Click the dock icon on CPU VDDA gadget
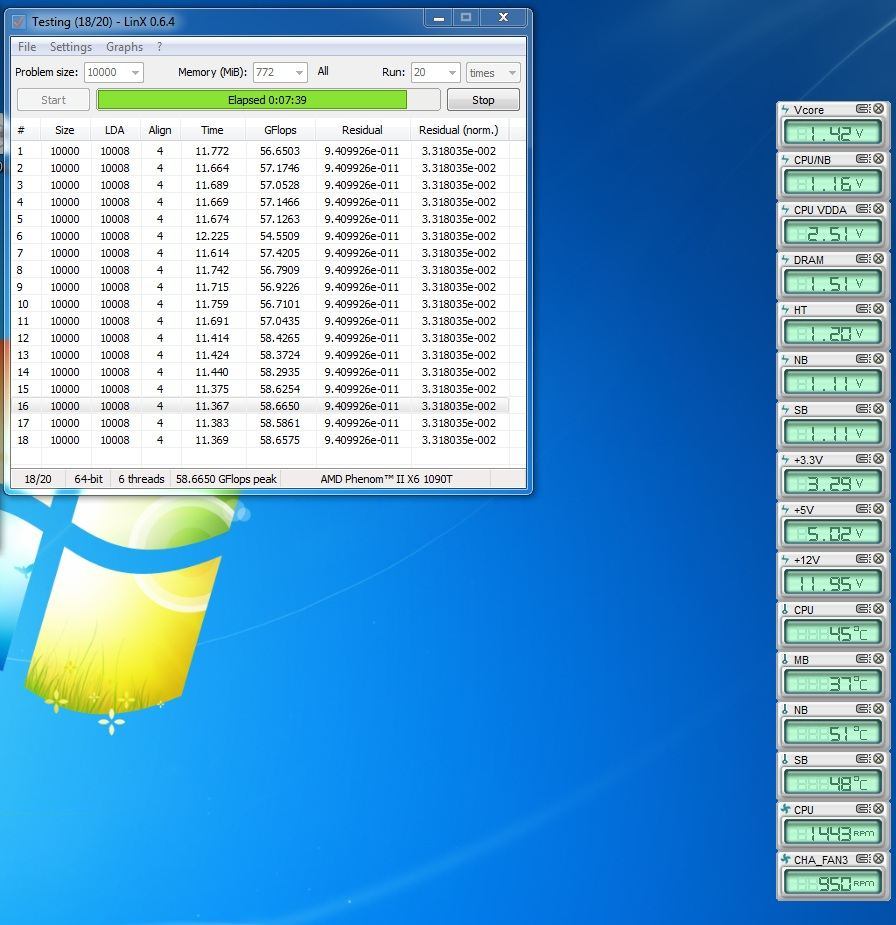 click(x=864, y=209)
